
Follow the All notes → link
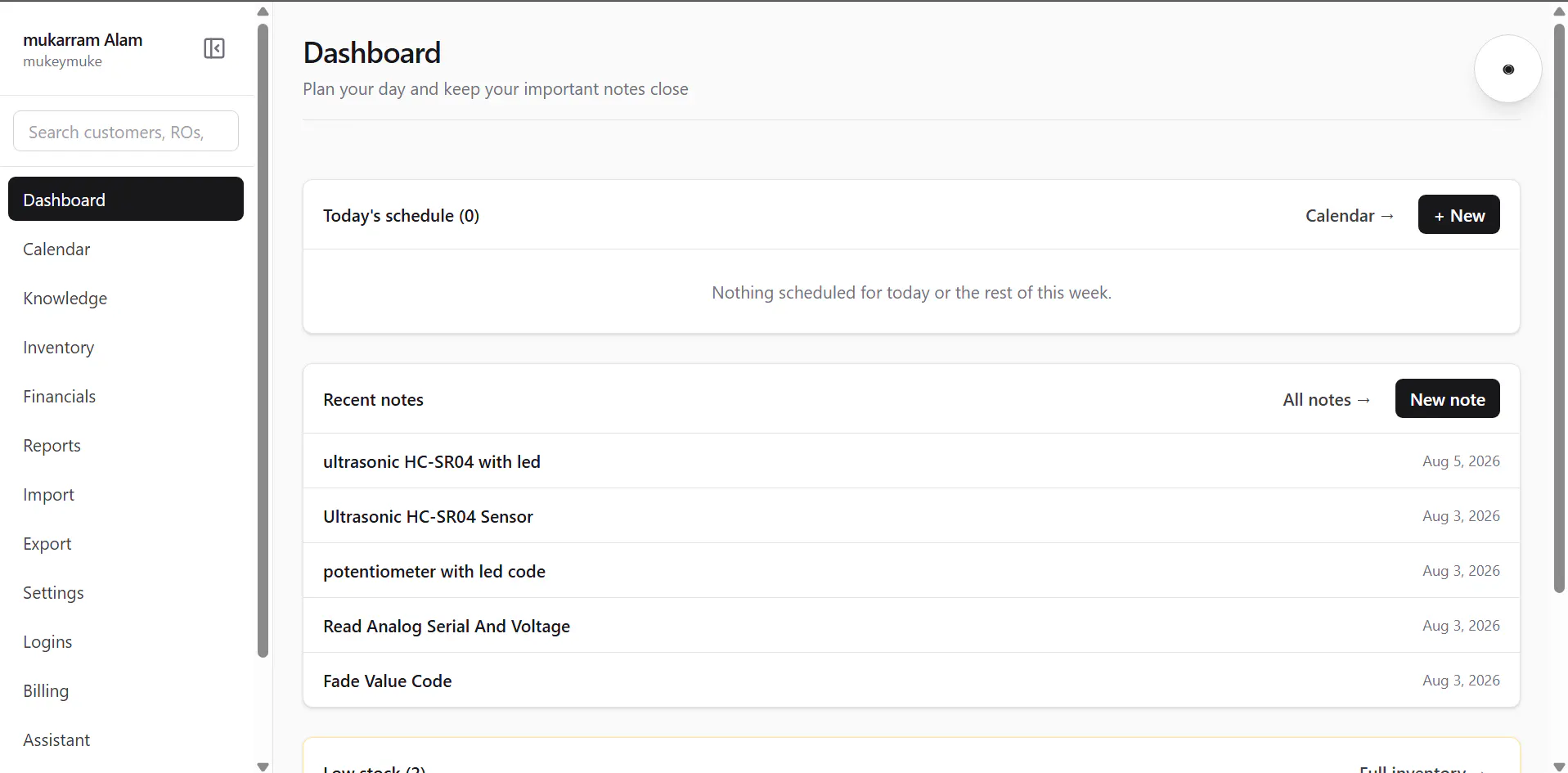point(1327,400)
